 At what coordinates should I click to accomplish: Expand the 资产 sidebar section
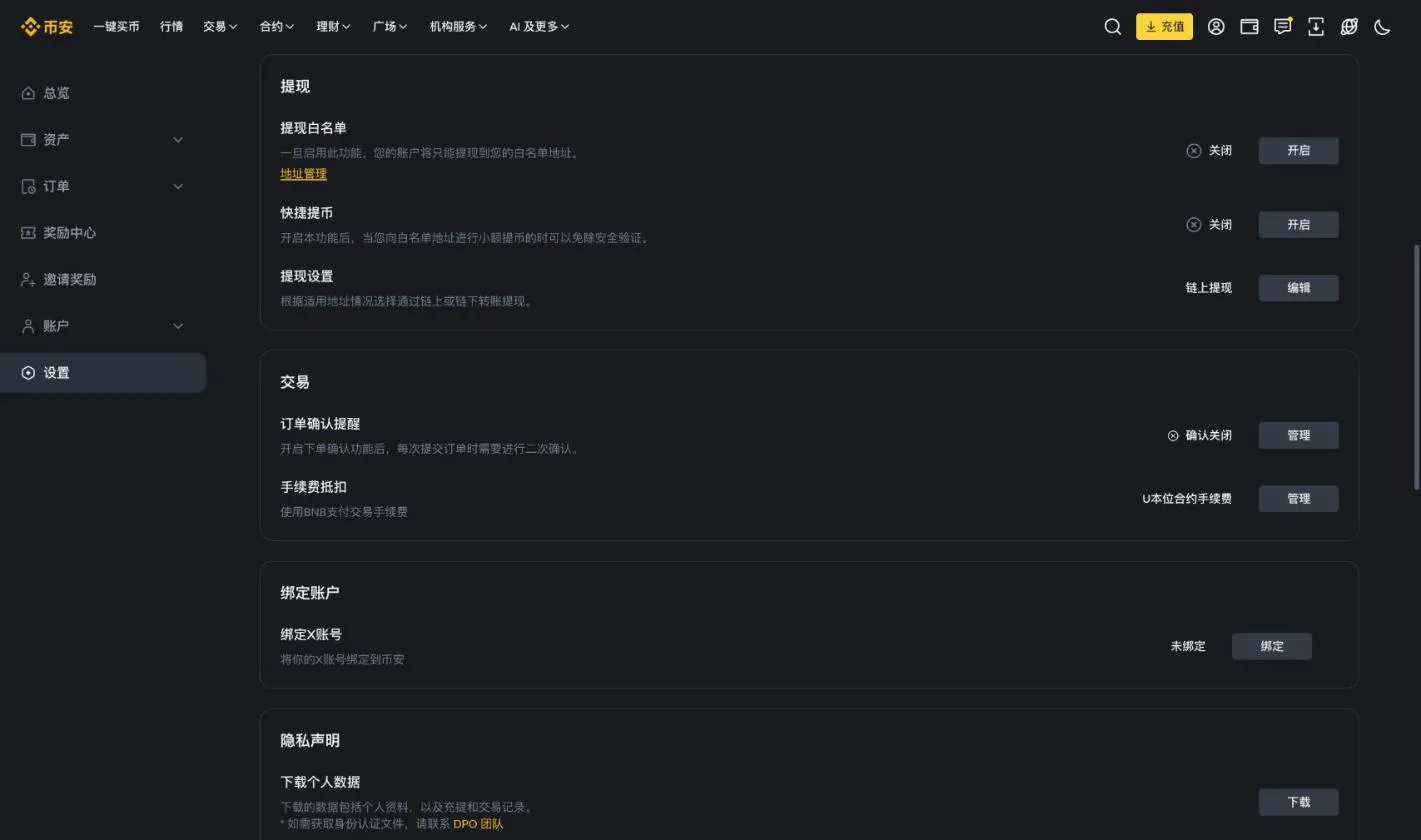tap(103, 140)
